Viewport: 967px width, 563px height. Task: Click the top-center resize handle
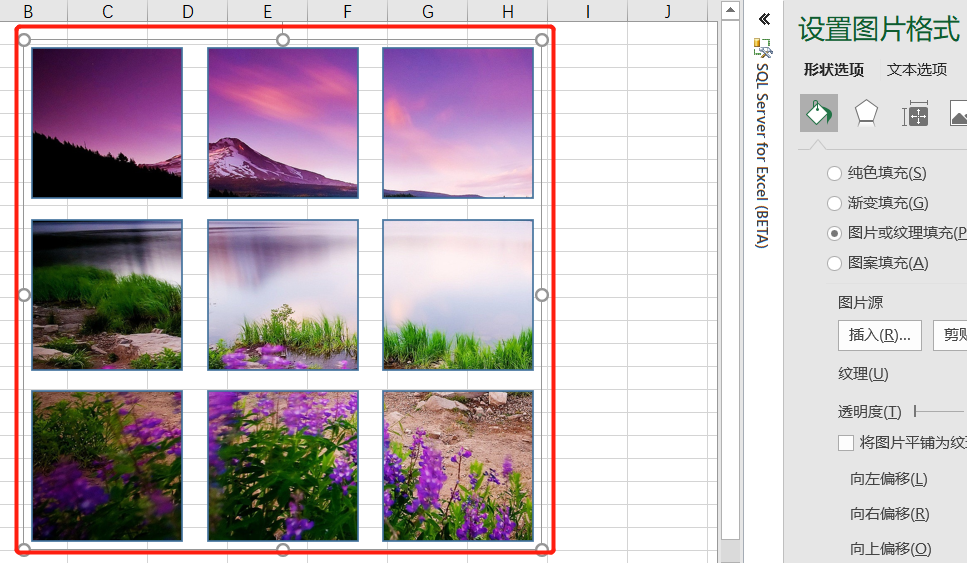[282, 40]
